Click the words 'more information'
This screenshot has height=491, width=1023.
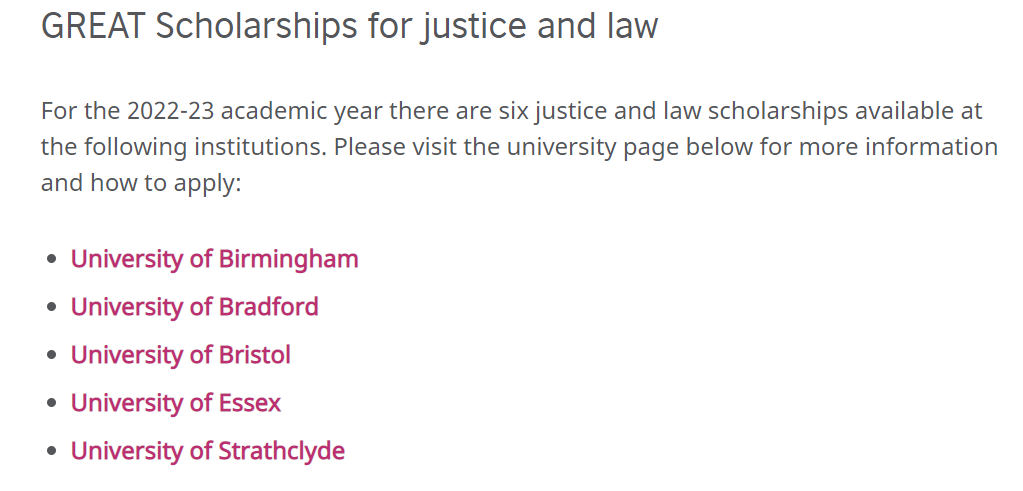[x=898, y=147]
